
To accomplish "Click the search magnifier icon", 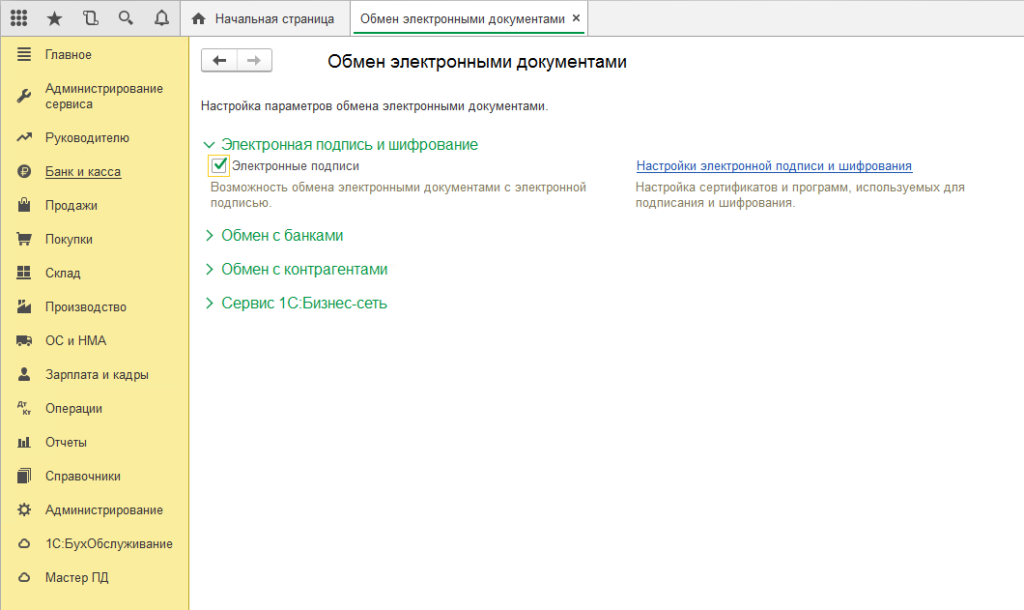I will [x=126, y=18].
